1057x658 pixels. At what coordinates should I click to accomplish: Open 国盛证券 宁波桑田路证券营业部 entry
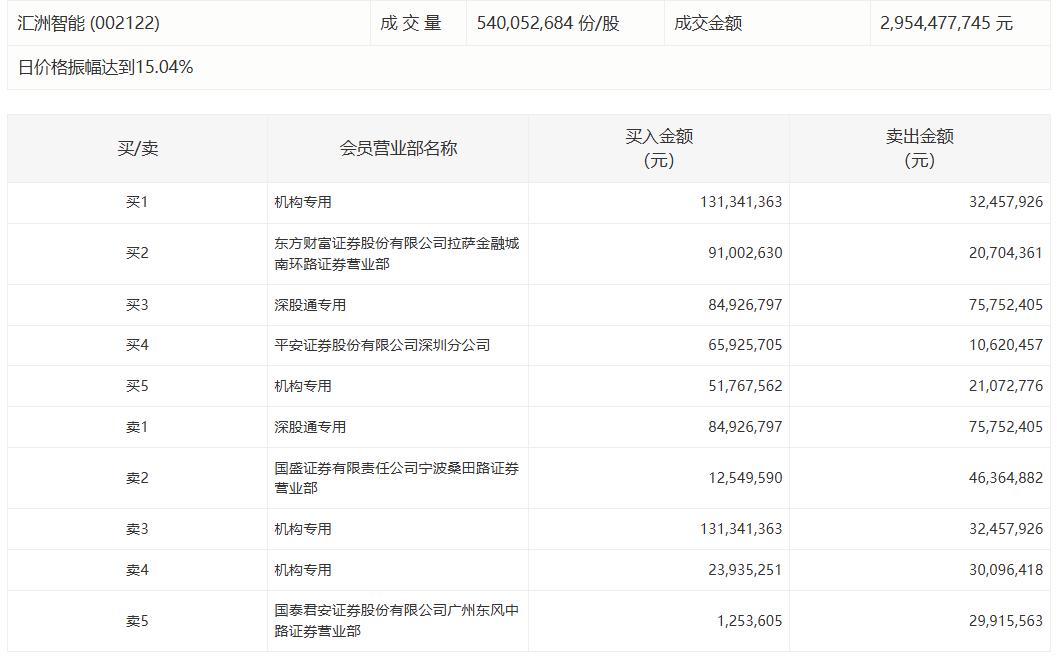(396, 478)
